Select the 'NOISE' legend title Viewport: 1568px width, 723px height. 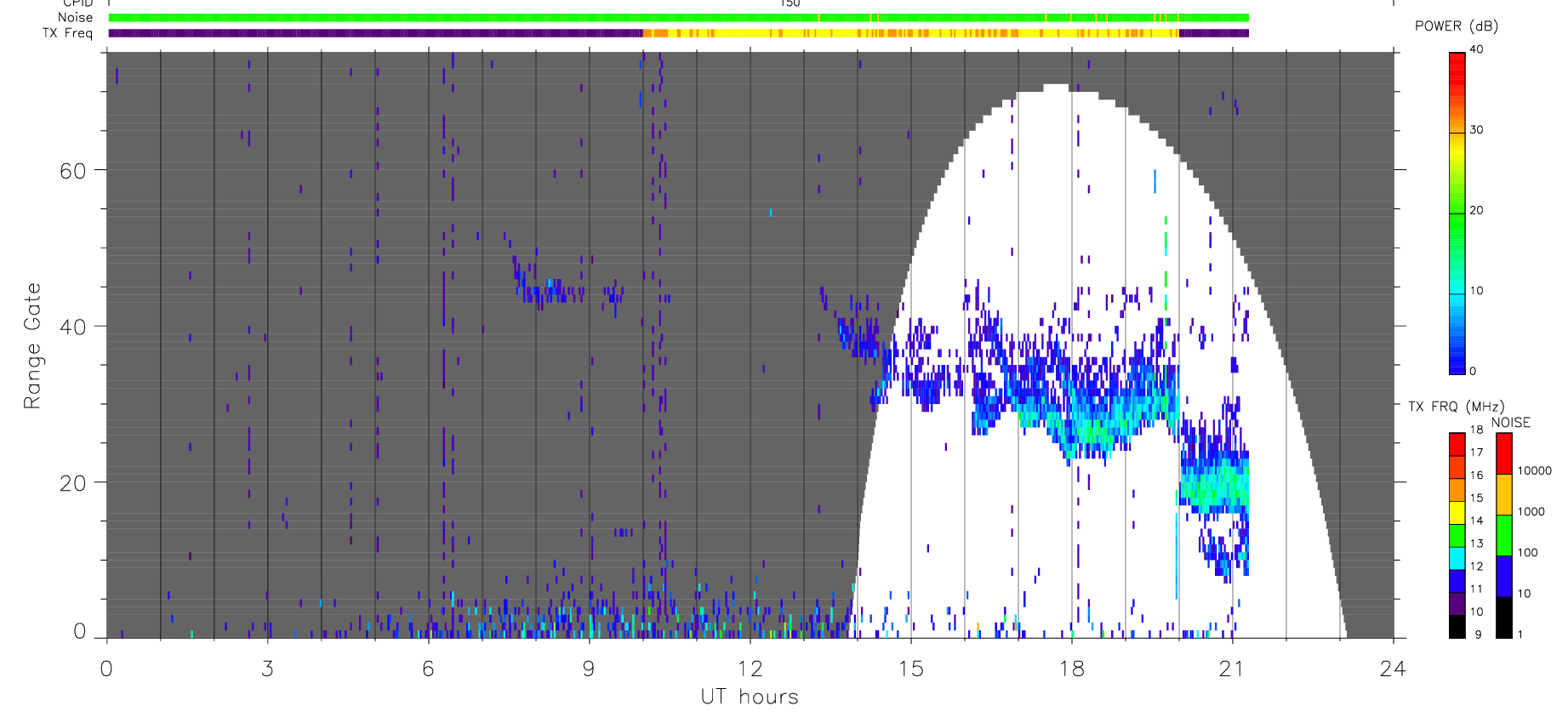click(1510, 423)
